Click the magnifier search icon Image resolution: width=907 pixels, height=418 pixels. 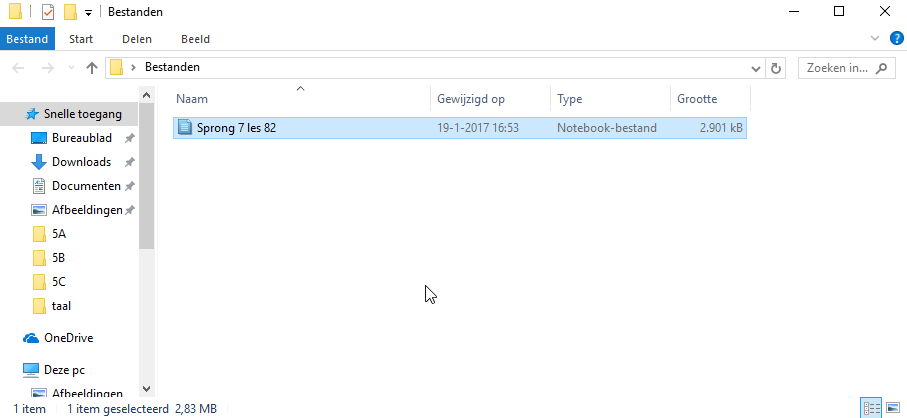tap(882, 68)
